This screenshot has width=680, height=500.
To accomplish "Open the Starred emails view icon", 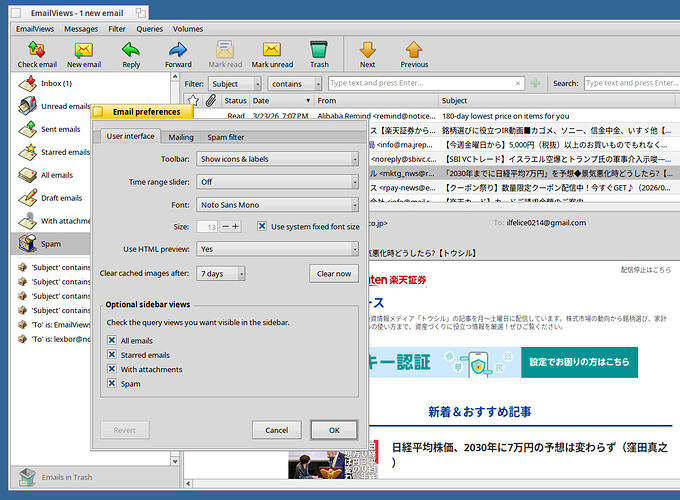I will coord(28,152).
